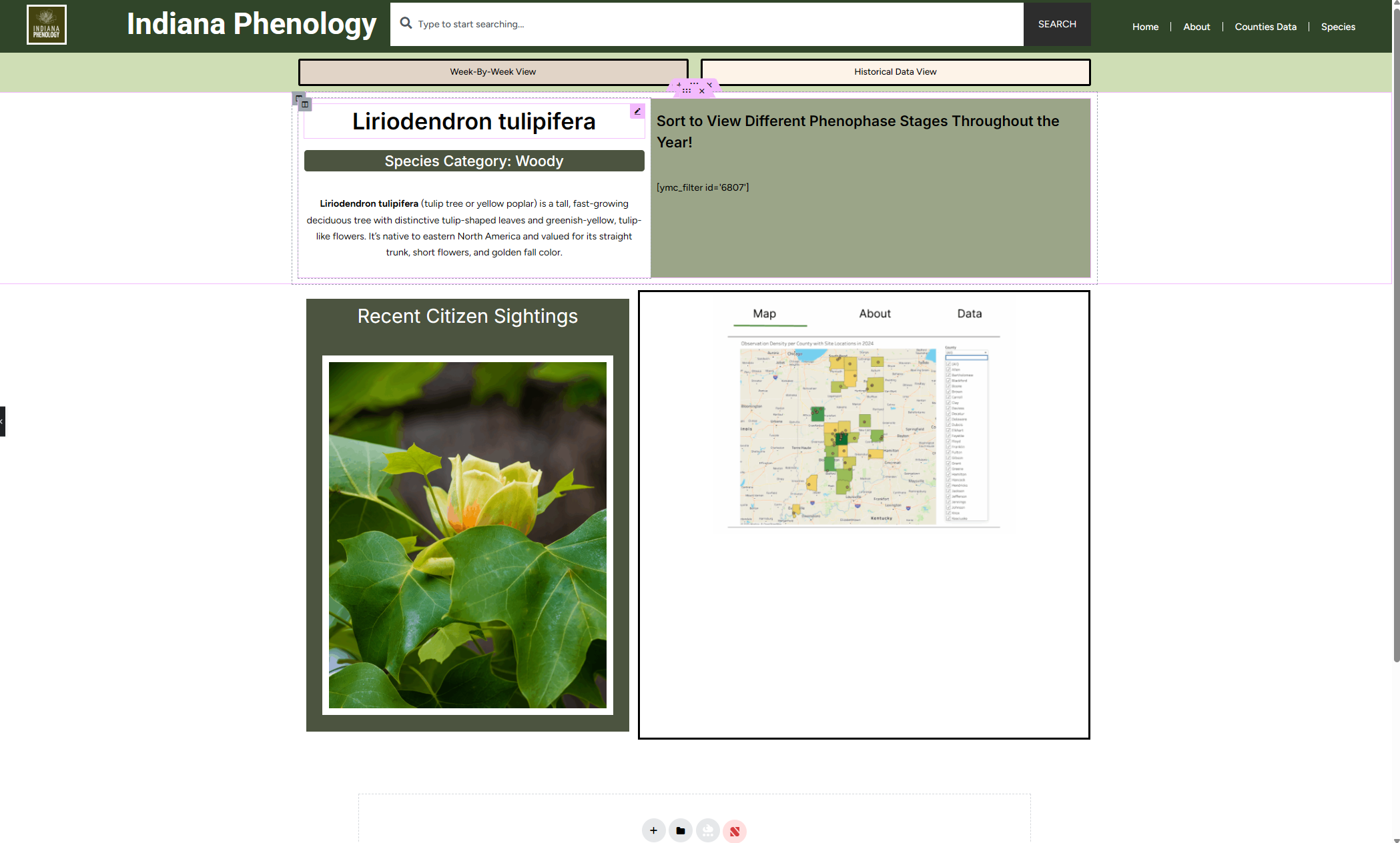This screenshot has width=1400, height=843.
Task: Click the pencil edit icon on title widget
Action: [x=637, y=111]
